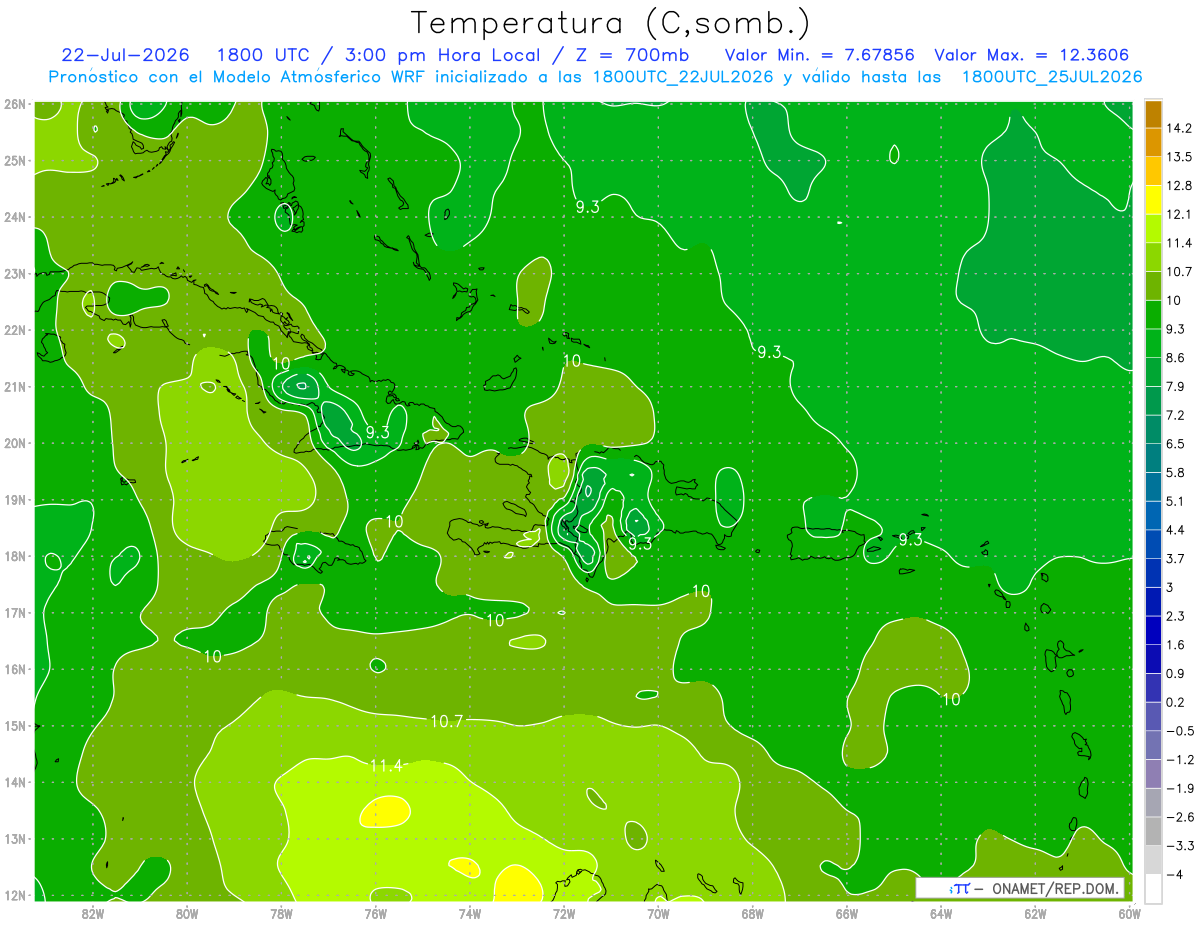1200x927 pixels.
Task: Click the Puerto Rico island outline
Action: [x=828, y=544]
